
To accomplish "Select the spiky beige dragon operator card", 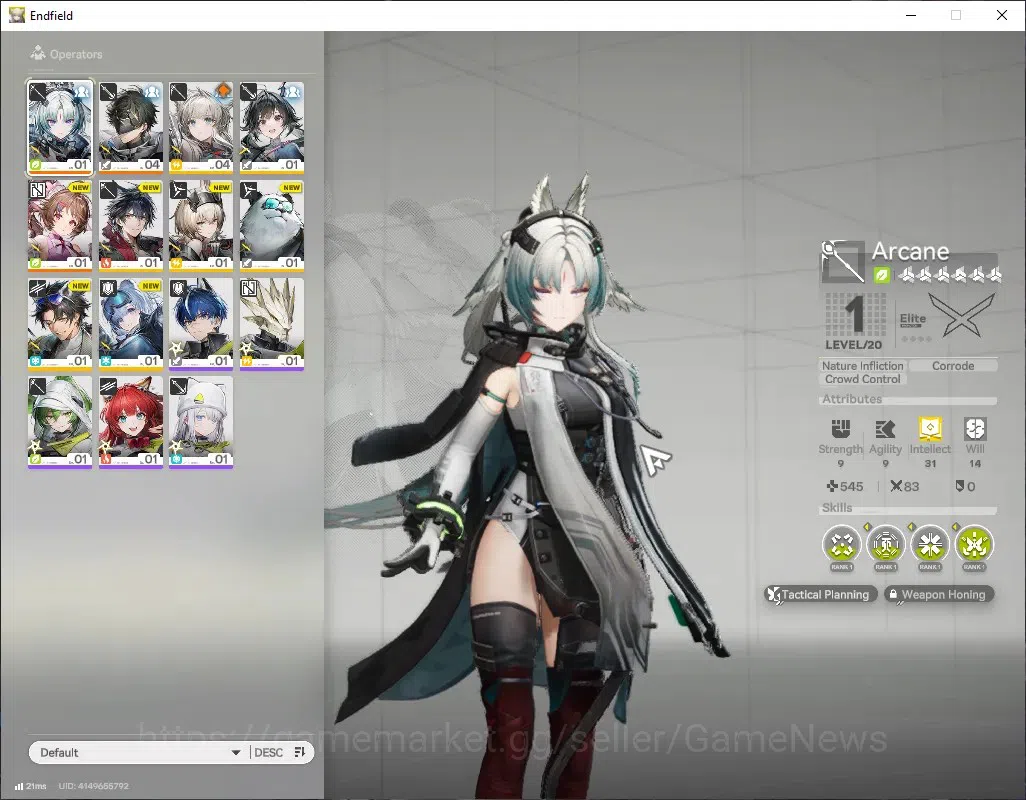I will pos(272,324).
